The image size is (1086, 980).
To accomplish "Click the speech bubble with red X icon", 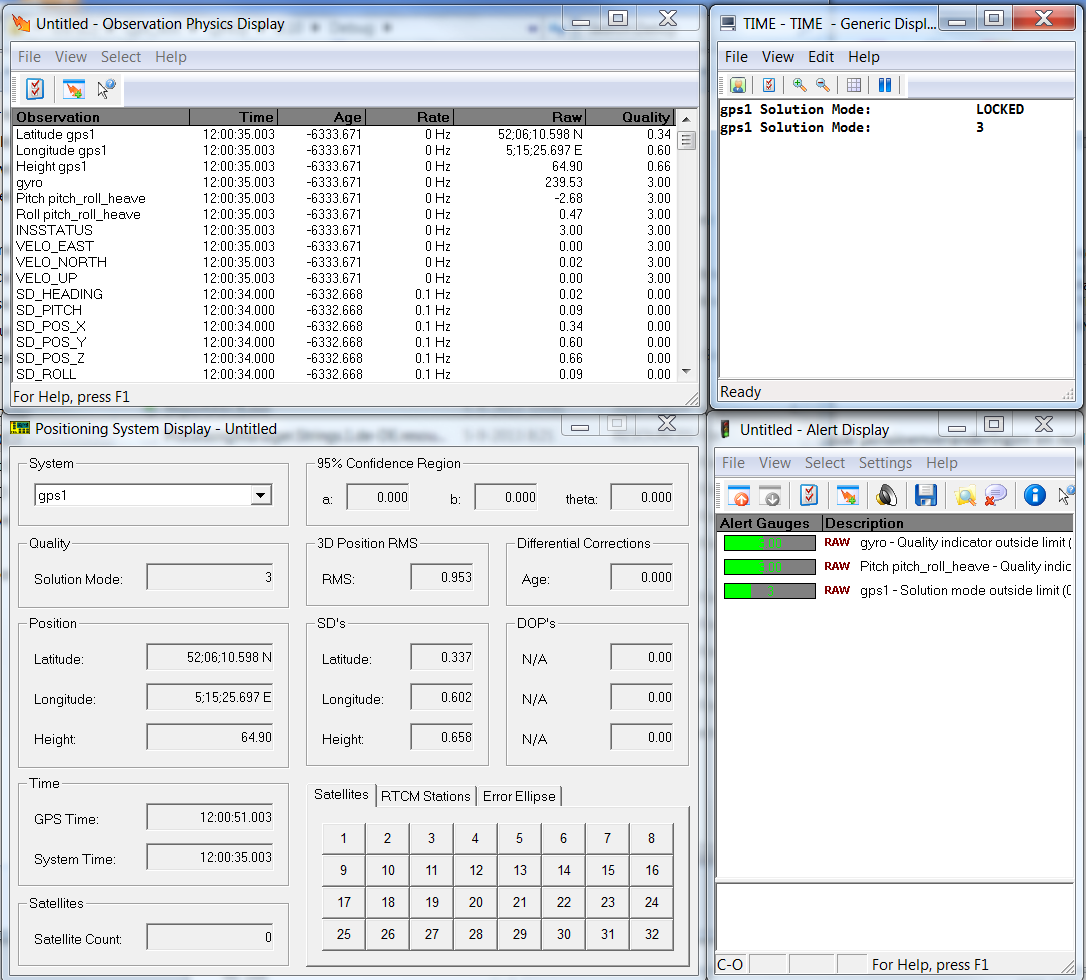I will click(x=995, y=495).
